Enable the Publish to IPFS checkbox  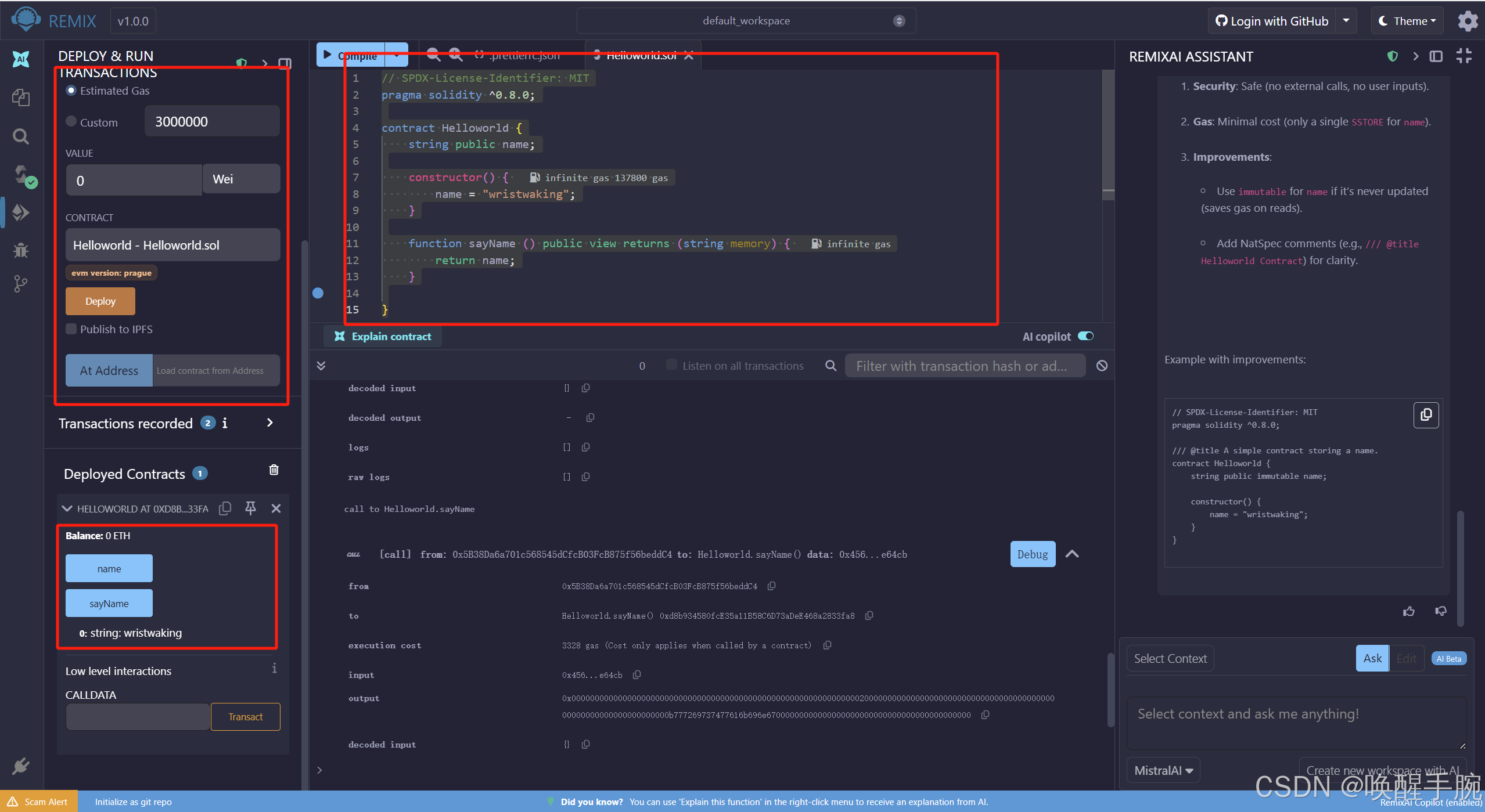(71, 329)
